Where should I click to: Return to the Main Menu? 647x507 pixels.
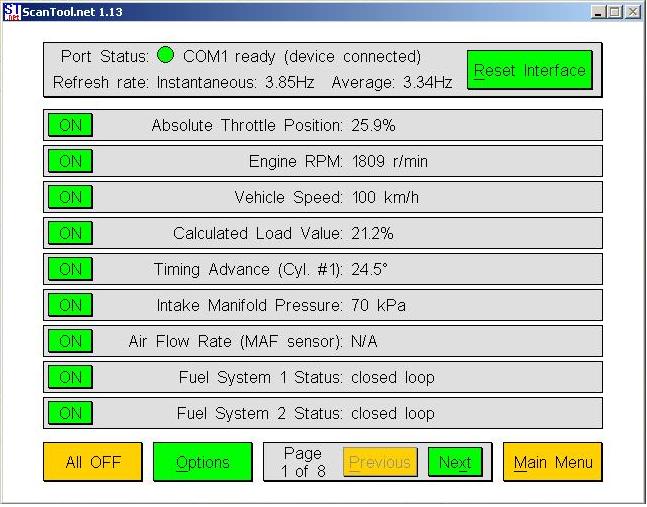pos(553,462)
